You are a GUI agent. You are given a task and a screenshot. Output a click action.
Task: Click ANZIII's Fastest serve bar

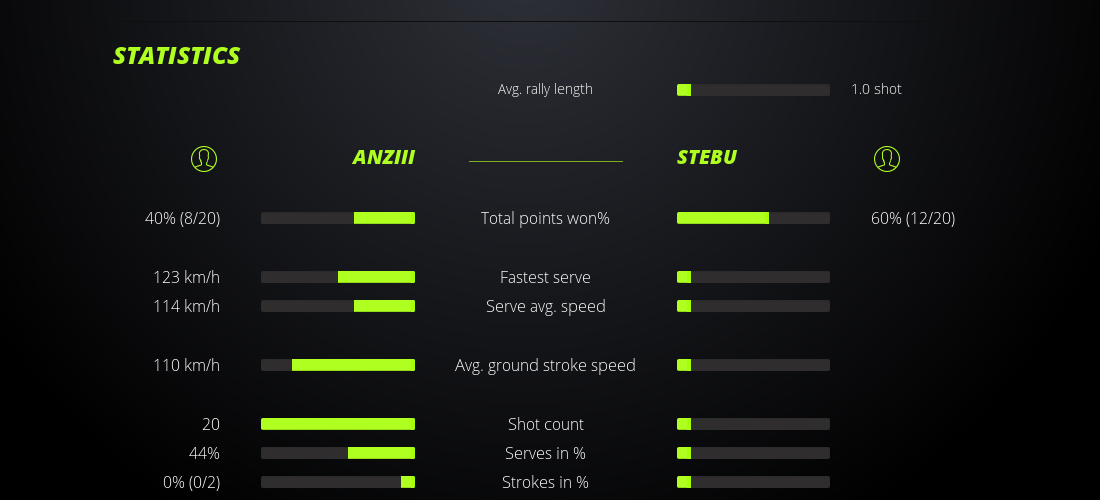click(338, 277)
